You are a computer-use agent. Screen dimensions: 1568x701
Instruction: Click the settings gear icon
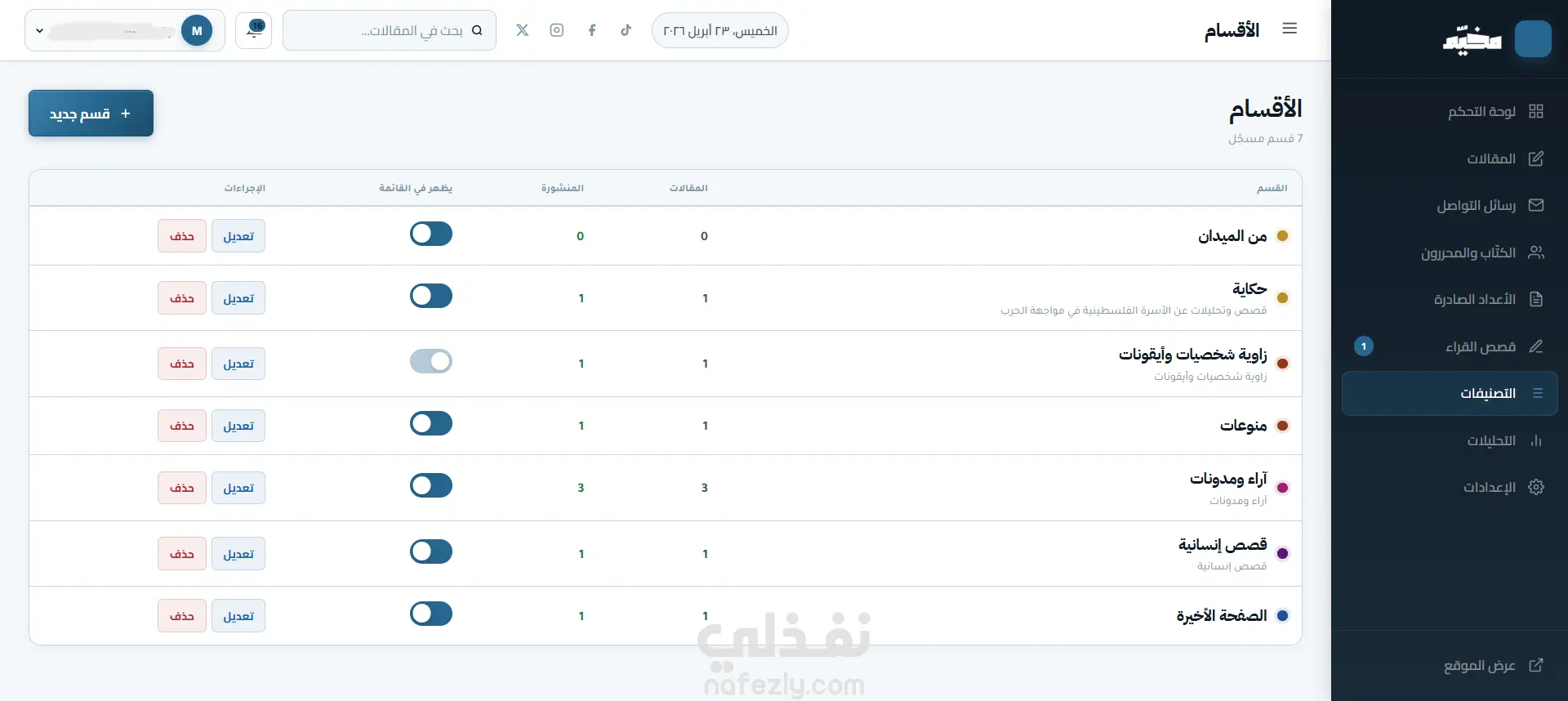pyautogui.click(x=1536, y=487)
